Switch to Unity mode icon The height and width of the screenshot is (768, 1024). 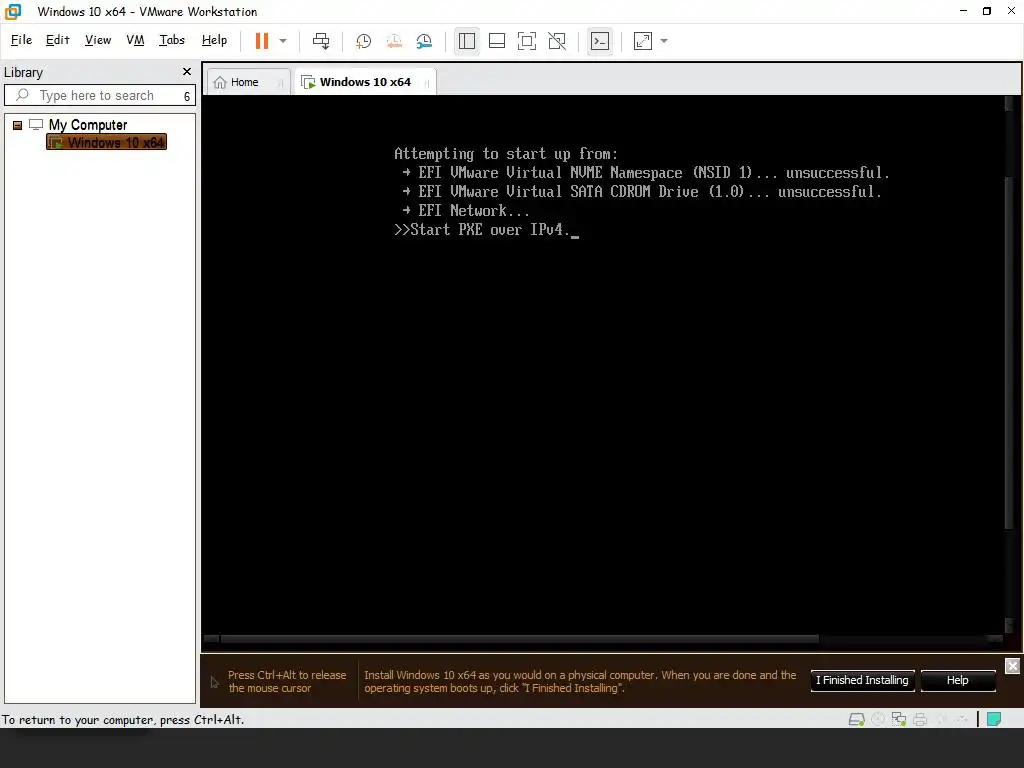557,41
